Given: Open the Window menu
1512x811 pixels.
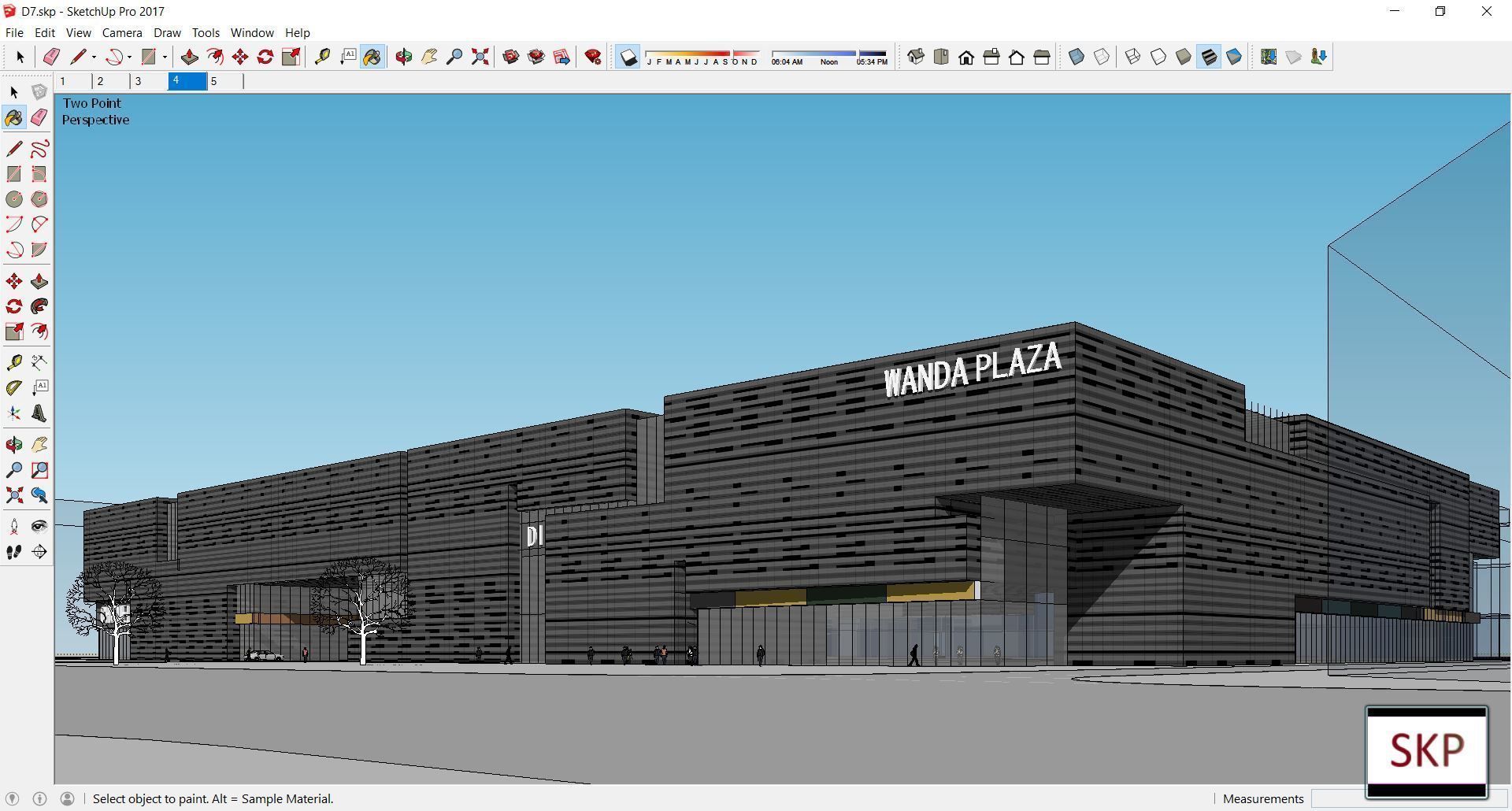Looking at the screenshot, I should coord(252,32).
